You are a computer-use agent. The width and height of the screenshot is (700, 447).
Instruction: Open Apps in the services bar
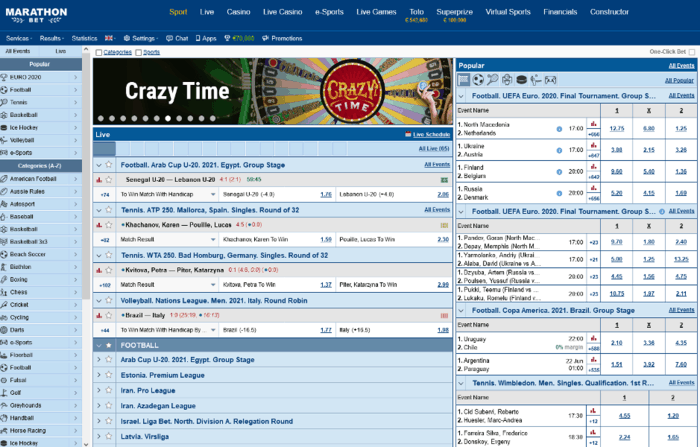click(x=206, y=38)
